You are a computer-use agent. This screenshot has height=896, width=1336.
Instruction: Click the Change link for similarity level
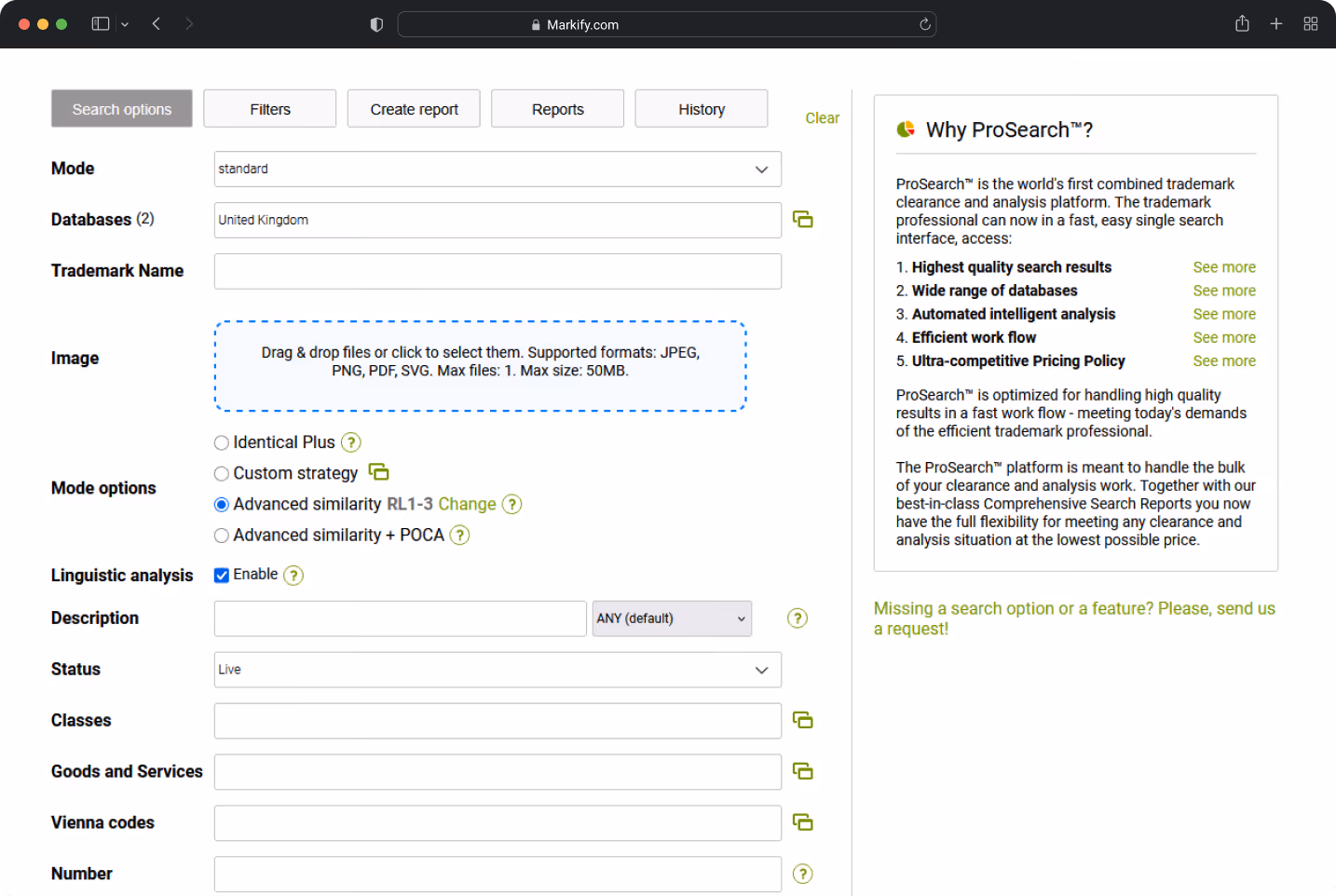(467, 504)
